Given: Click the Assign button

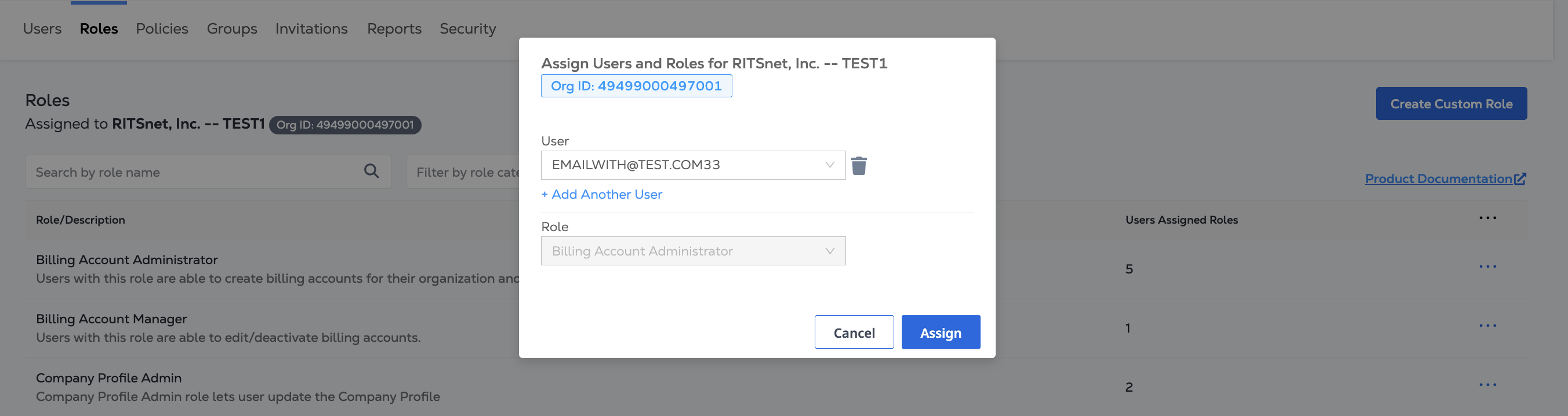Looking at the screenshot, I should point(941,332).
